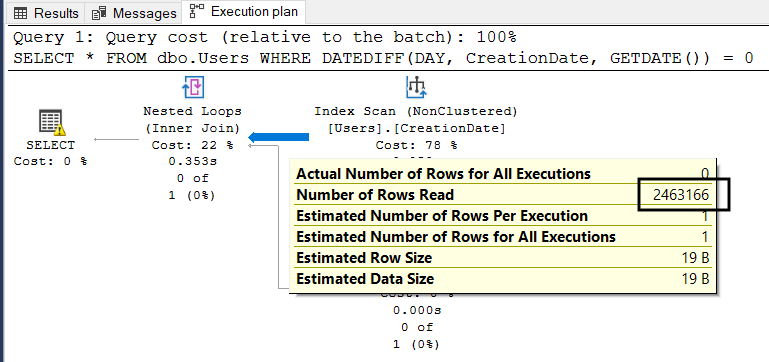This screenshot has width=769, height=362.
Task: Click the Nested Loops operator icon
Action: coord(193,87)
